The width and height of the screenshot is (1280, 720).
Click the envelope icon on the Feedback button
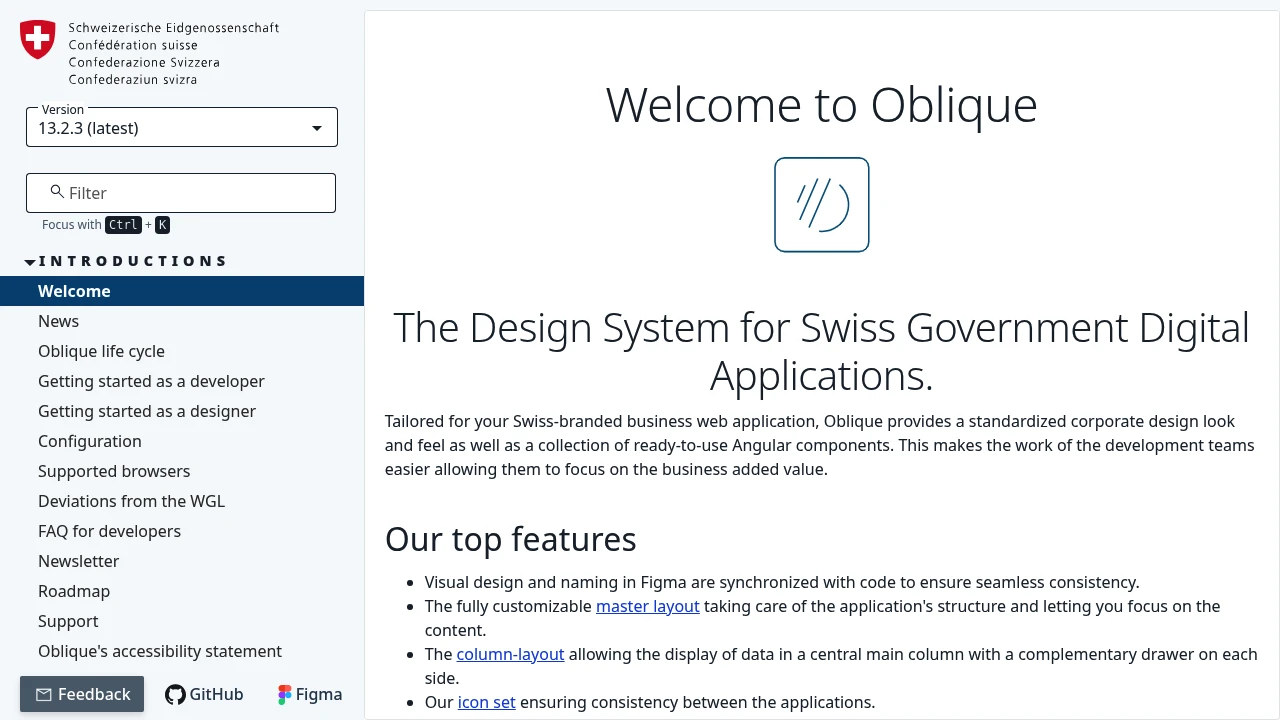click(45, 694)
